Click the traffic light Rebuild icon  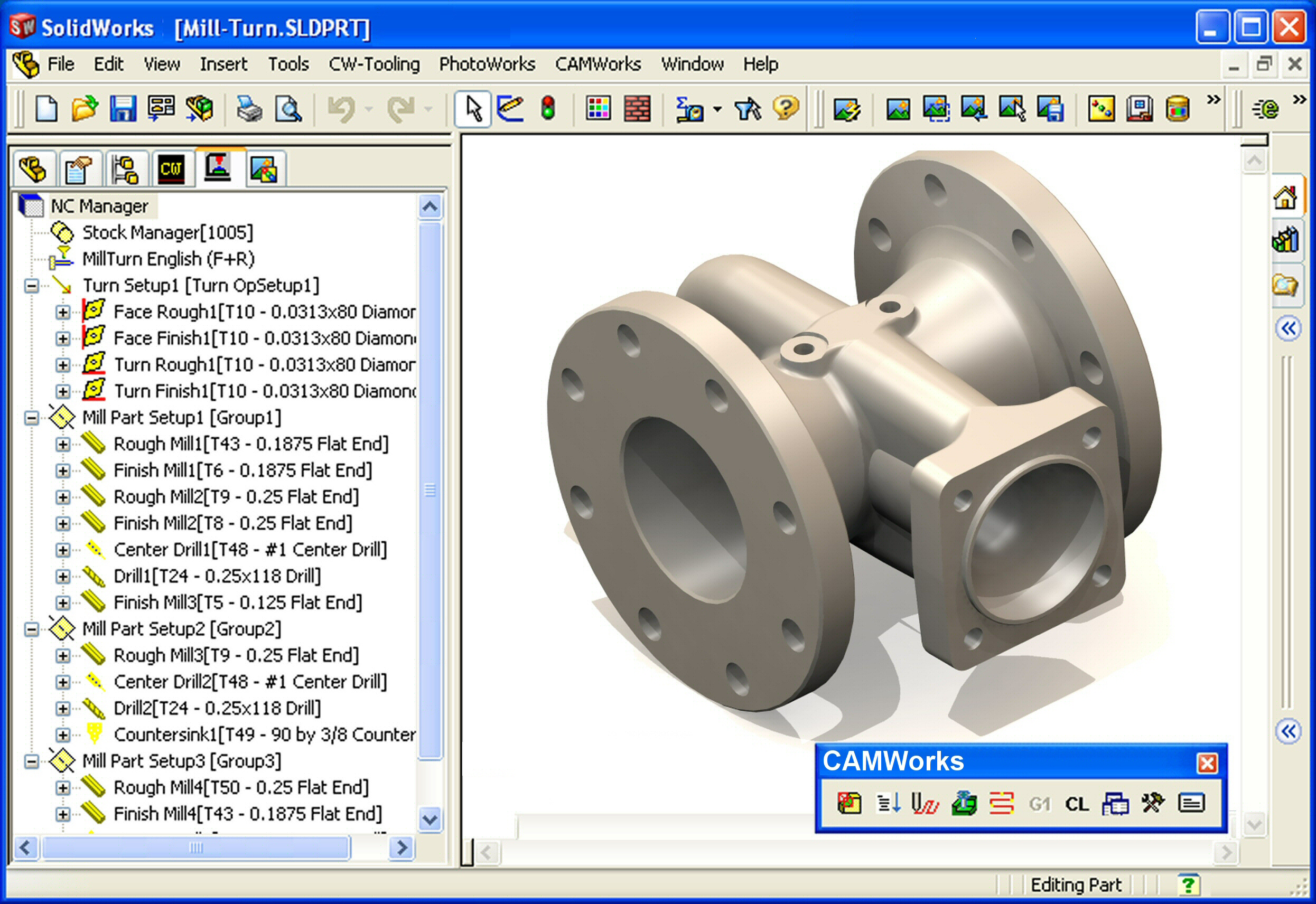[547, 108]
